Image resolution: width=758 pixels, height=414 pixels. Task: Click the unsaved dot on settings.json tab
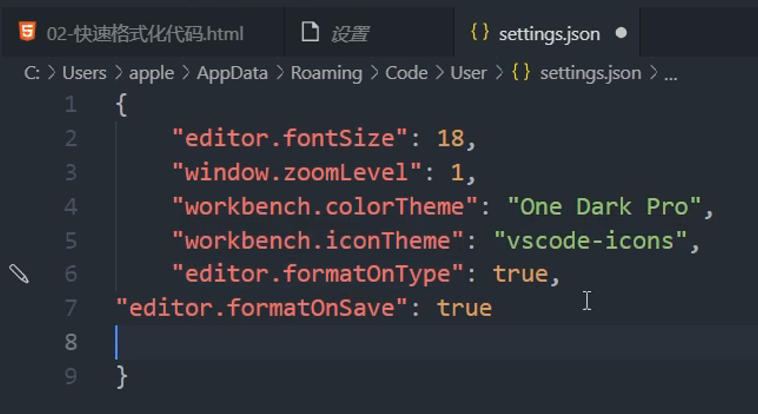coord(621,33)
